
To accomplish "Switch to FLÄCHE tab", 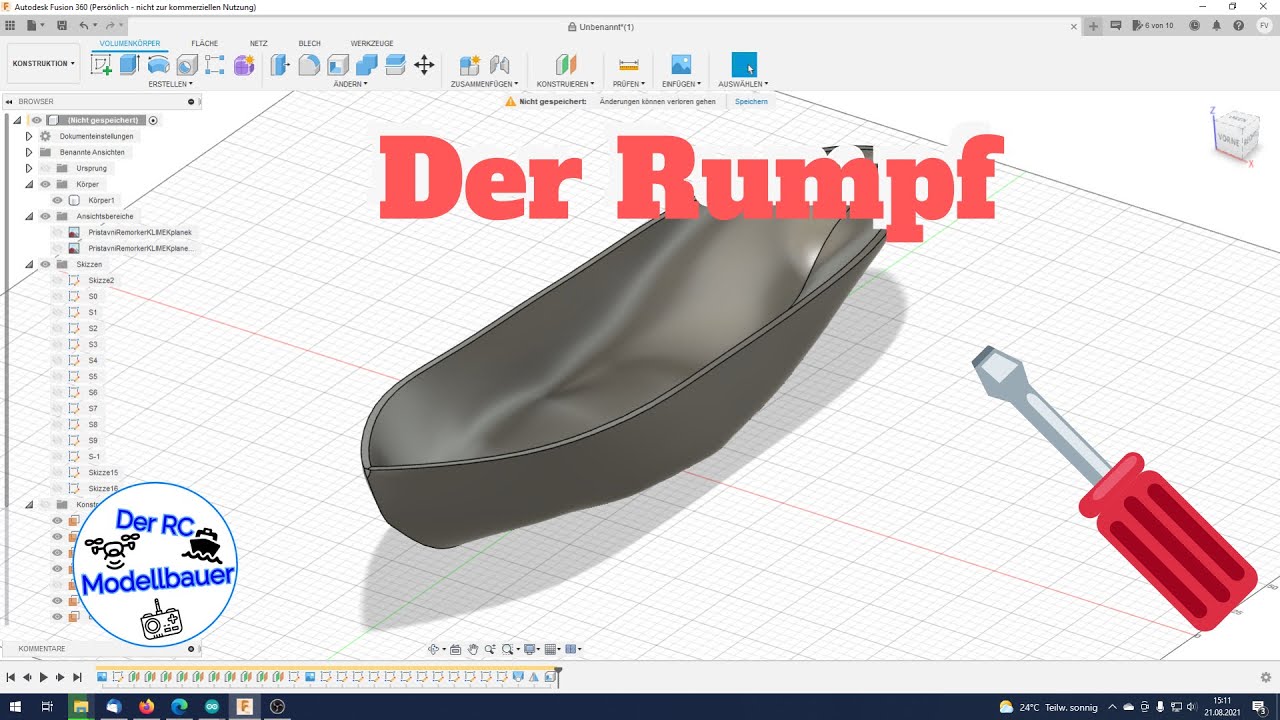I will pos(205,44).
